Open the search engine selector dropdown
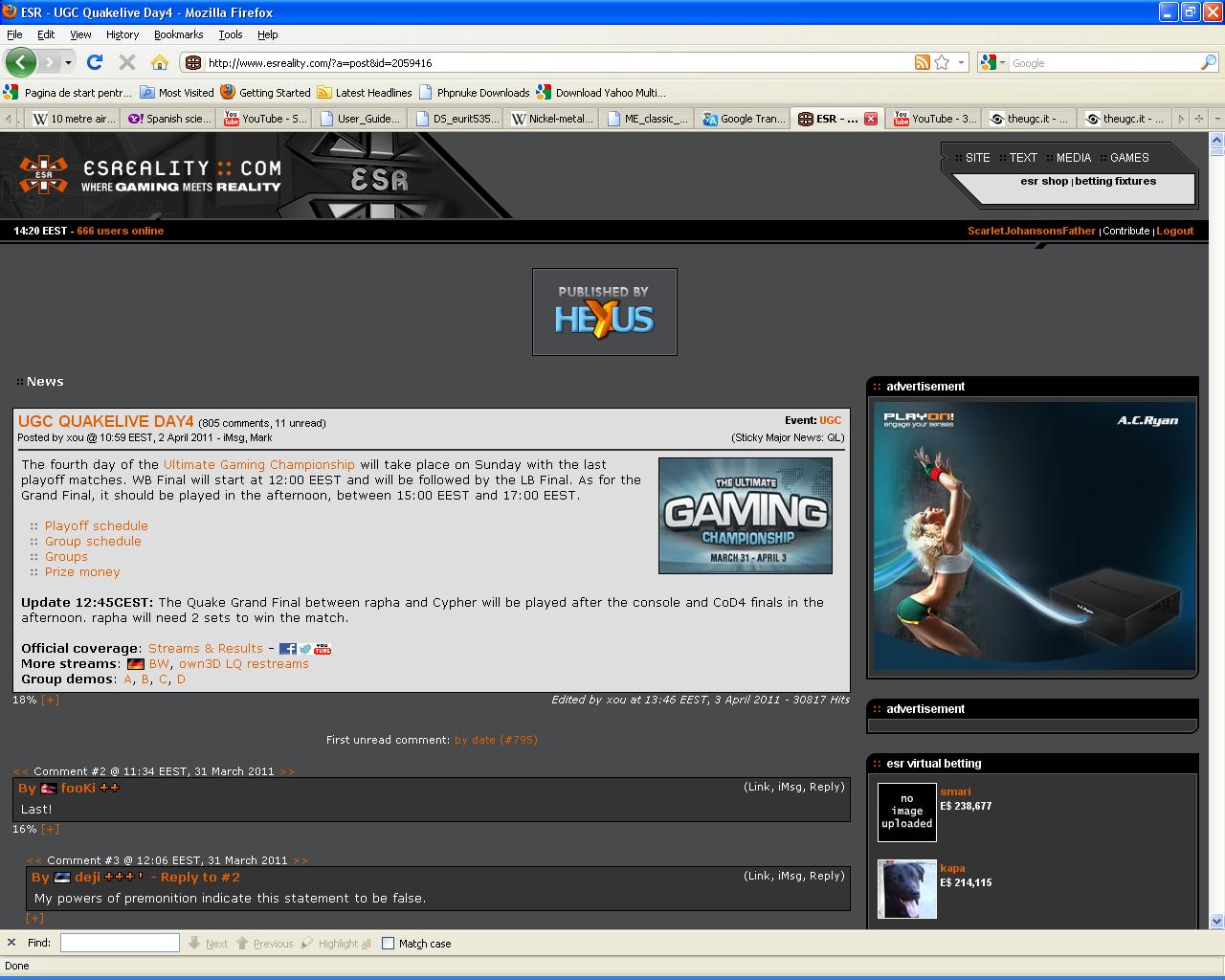 point(993,62)
